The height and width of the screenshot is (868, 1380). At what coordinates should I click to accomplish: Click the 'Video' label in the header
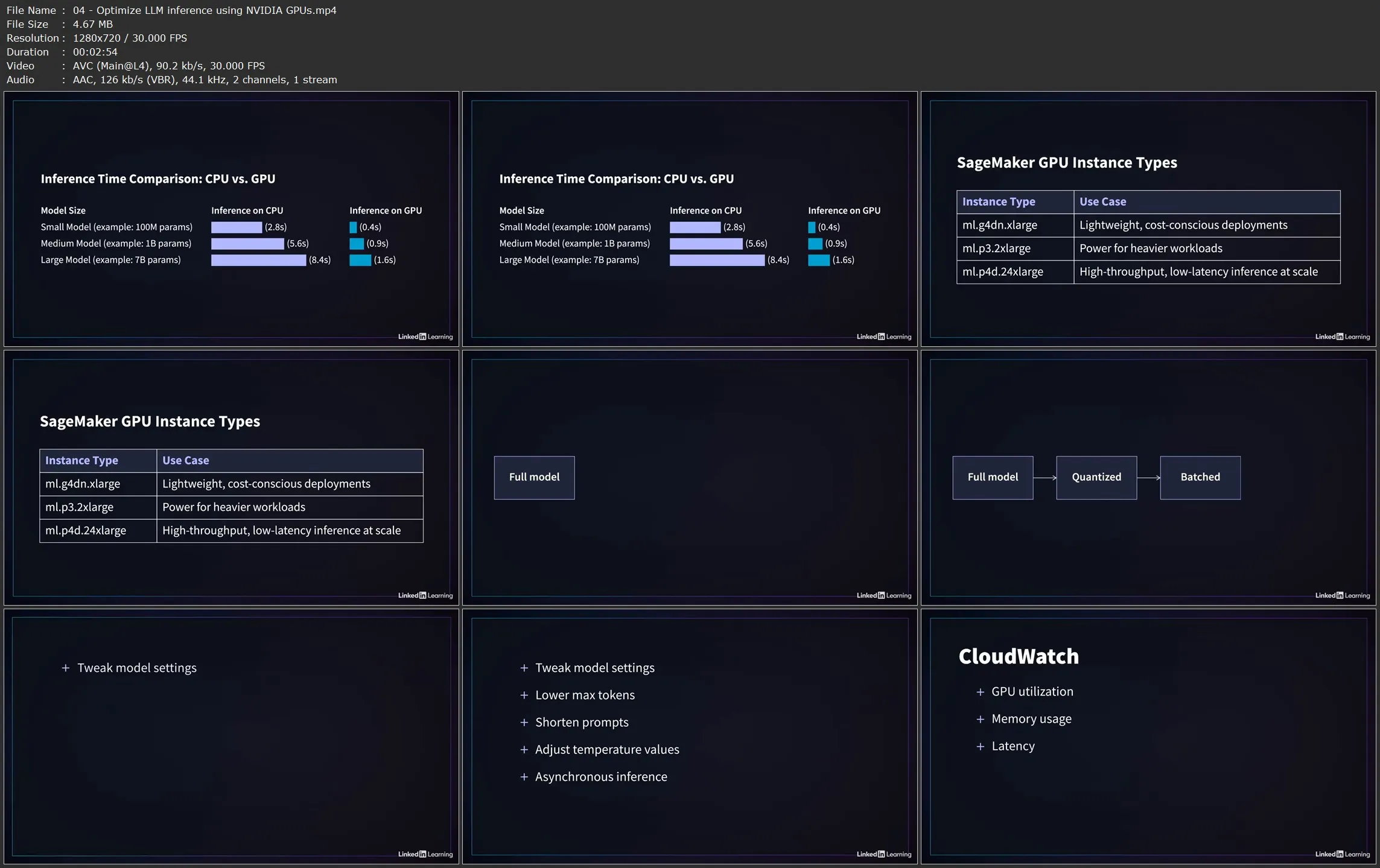21,66
